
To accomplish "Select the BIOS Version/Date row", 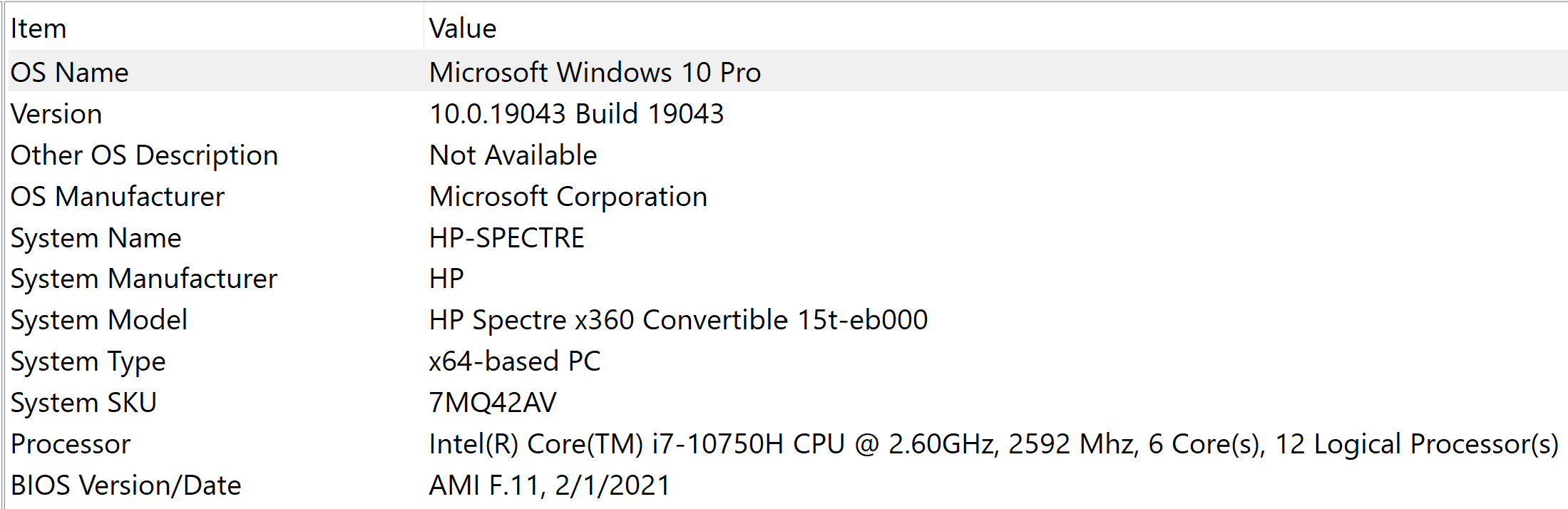I will pos(126,485).
